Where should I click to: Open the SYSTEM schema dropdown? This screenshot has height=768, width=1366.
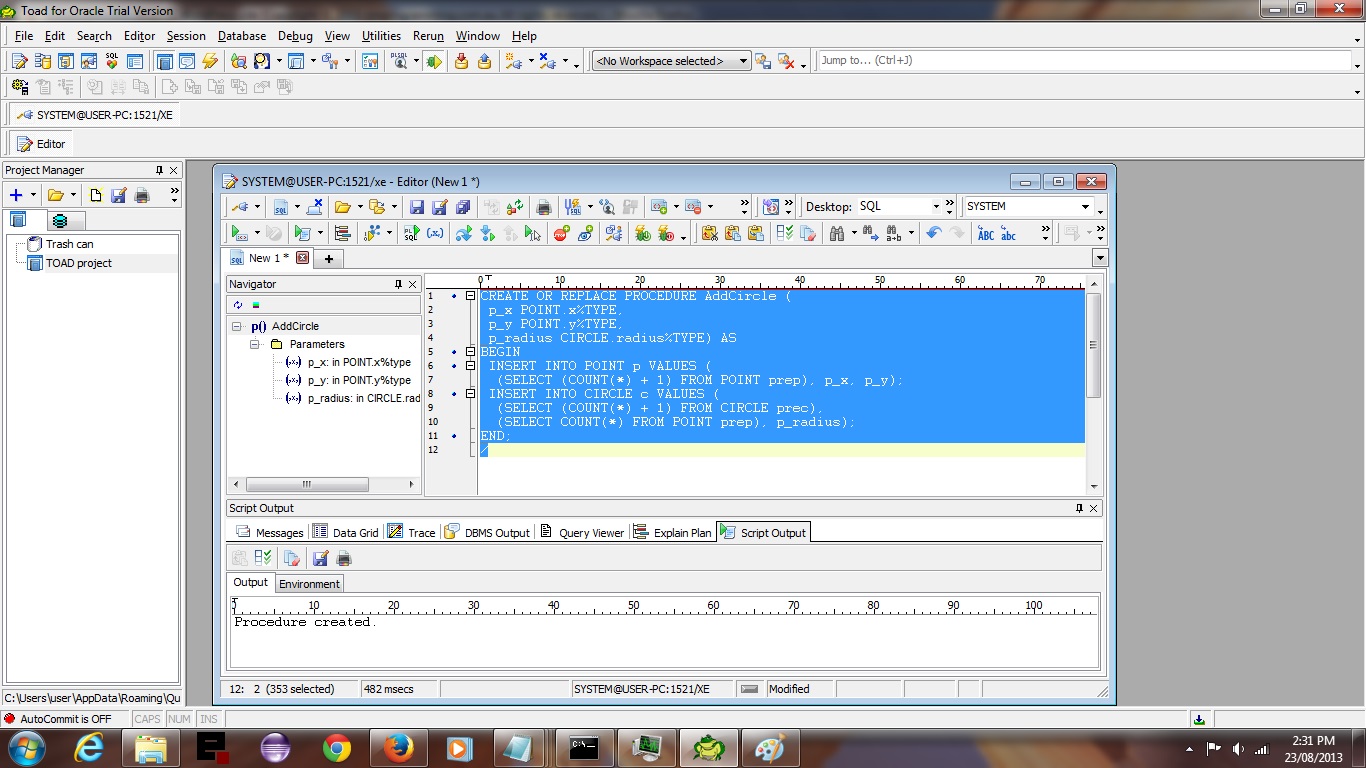coord(1085,207)
